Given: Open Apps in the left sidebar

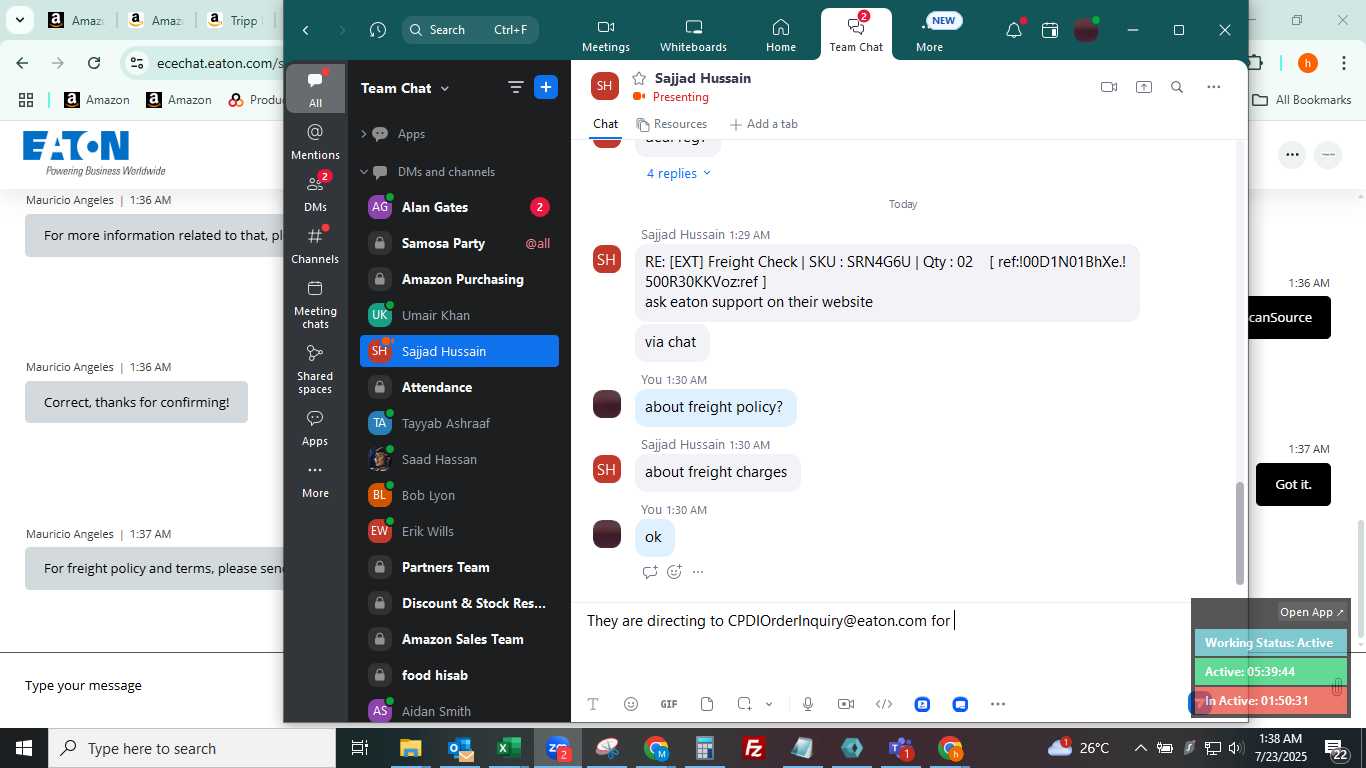Looking at the screenshot, I should tap(315, 427).
